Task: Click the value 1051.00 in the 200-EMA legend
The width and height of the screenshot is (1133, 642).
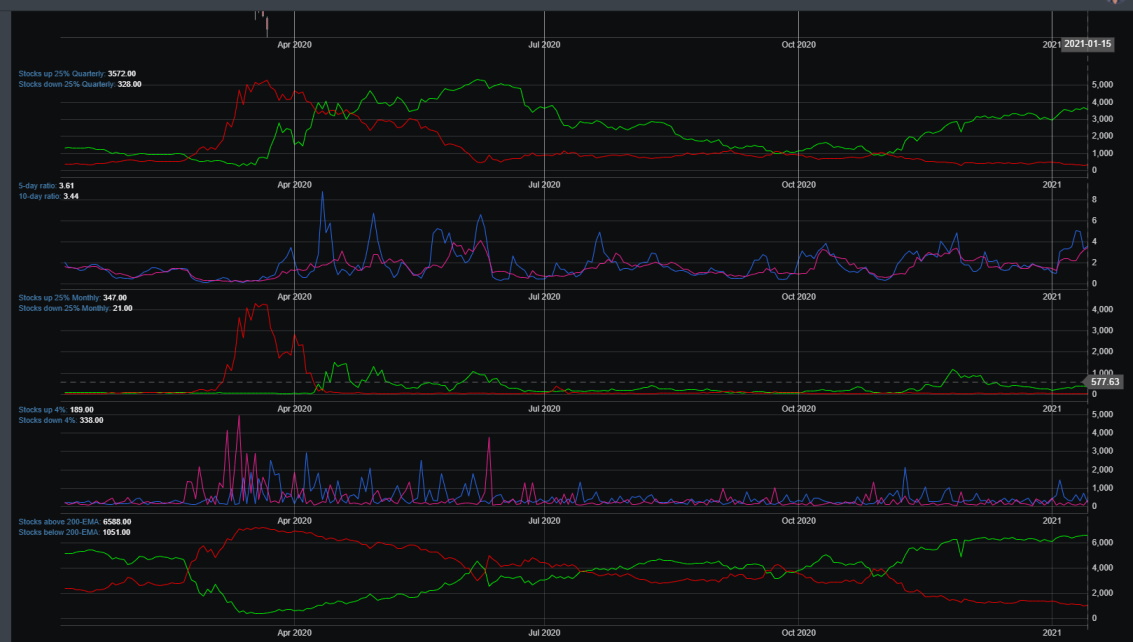Action: pos(116,533)
